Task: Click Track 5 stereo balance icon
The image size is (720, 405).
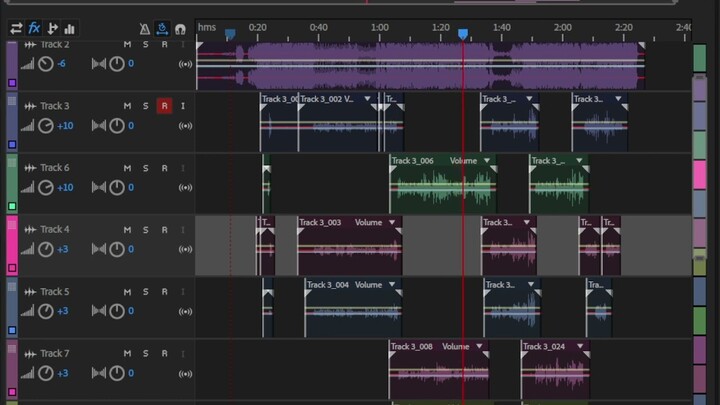Action: pyautogui.click(x=99, y=311)
